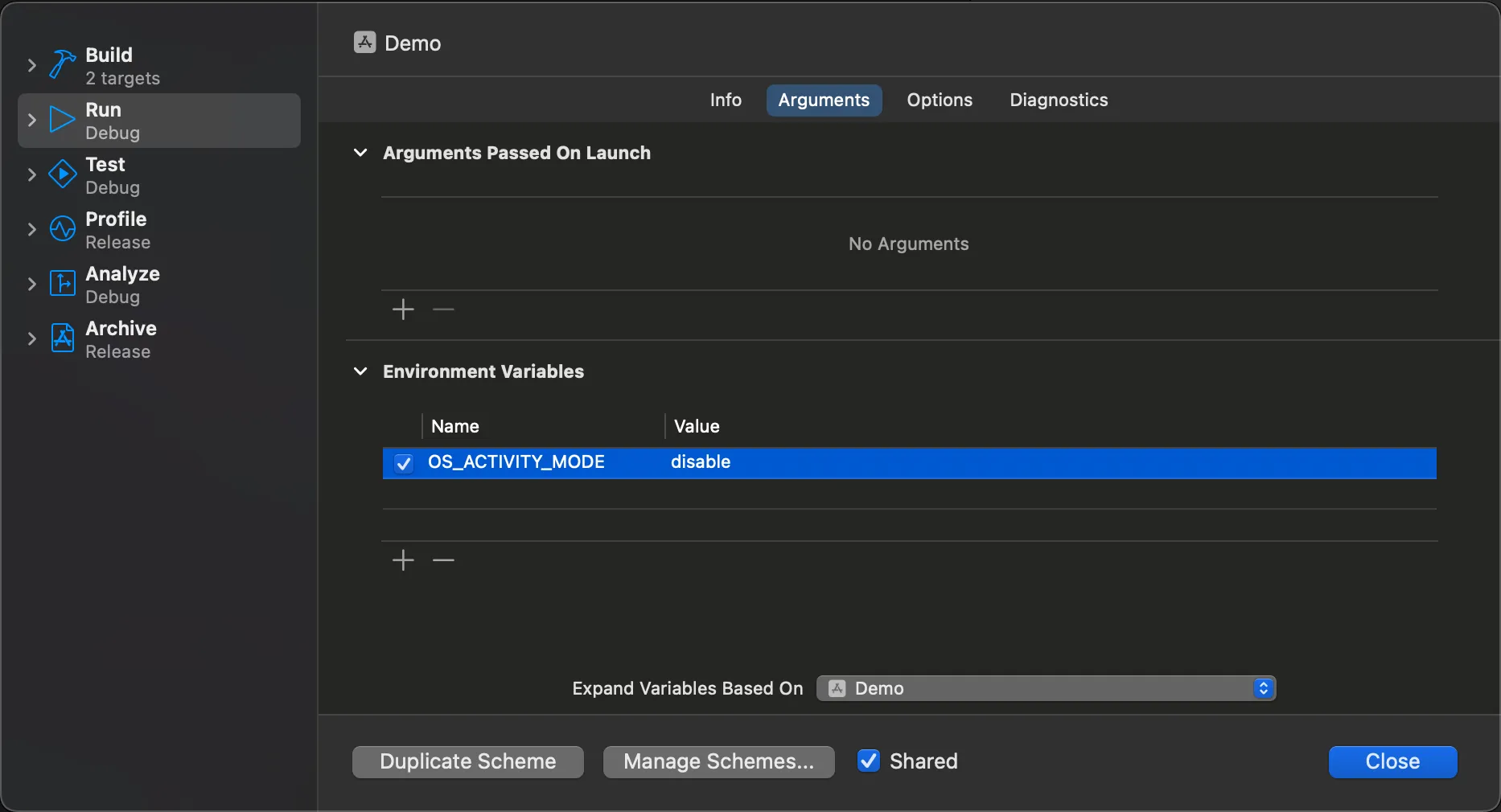Select the Analyze Debug row
The height and width of the screenshot is (812, 1501).
159,285
